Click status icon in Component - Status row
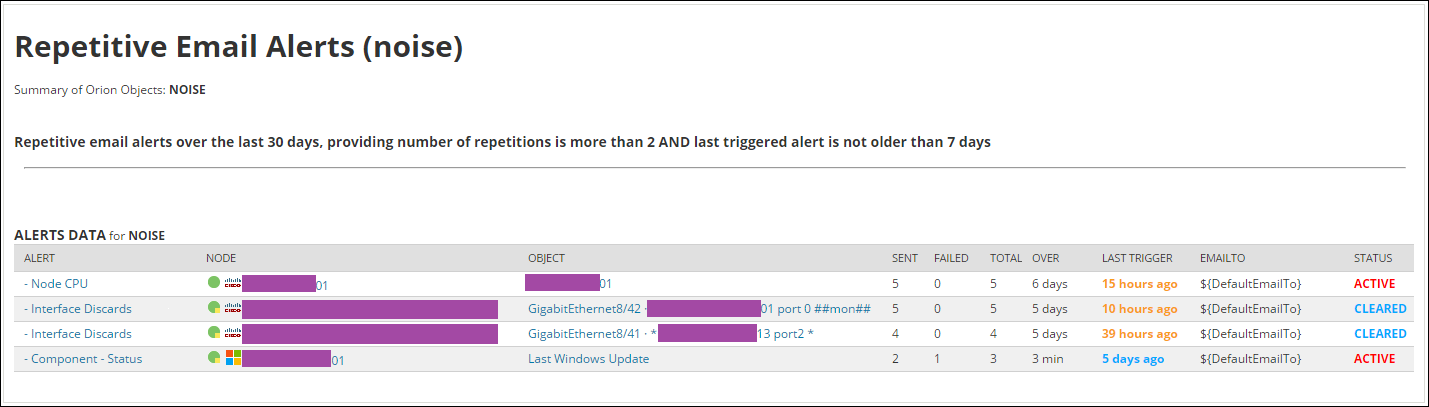Image resolution: width=1429 pixels, height=407 pixels. click(x=213, y=358)
